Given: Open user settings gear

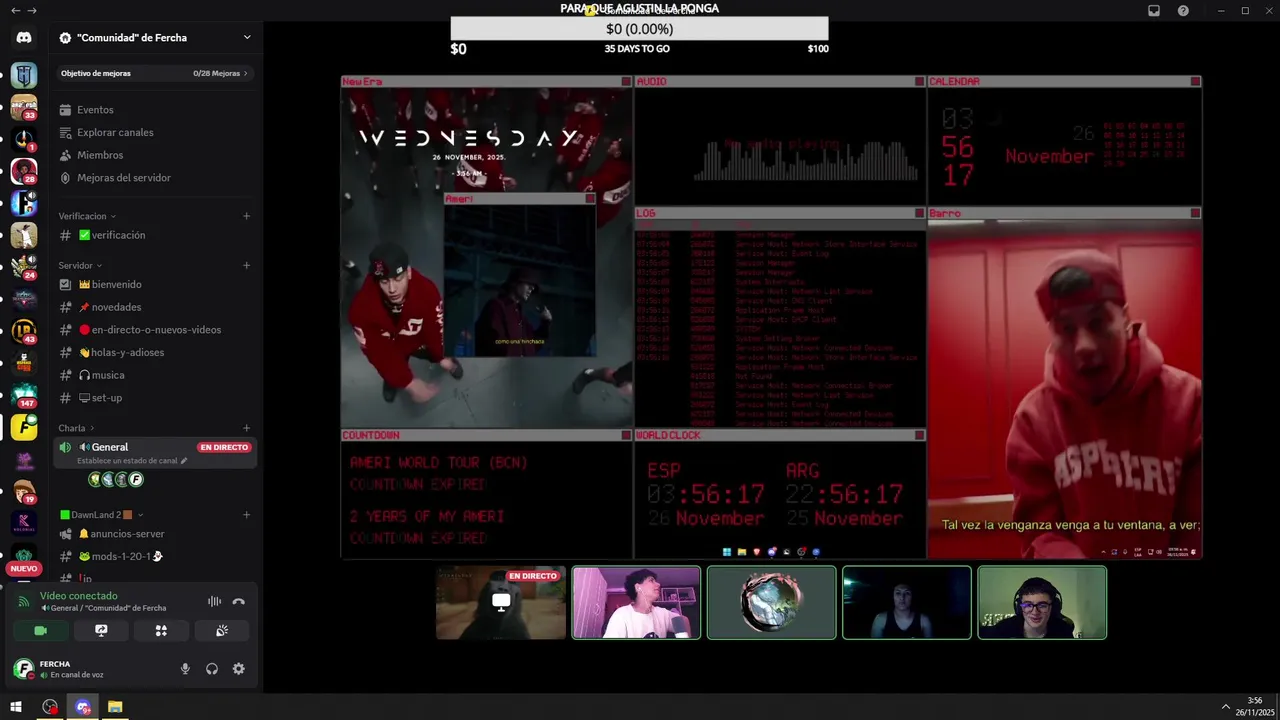Looking at the screenshot, I should tap(238, 669).
